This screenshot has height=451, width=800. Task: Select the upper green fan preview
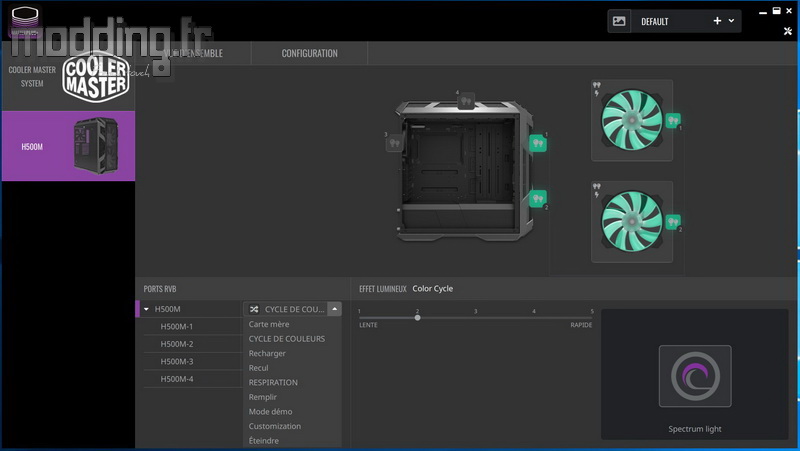(632, 120)
